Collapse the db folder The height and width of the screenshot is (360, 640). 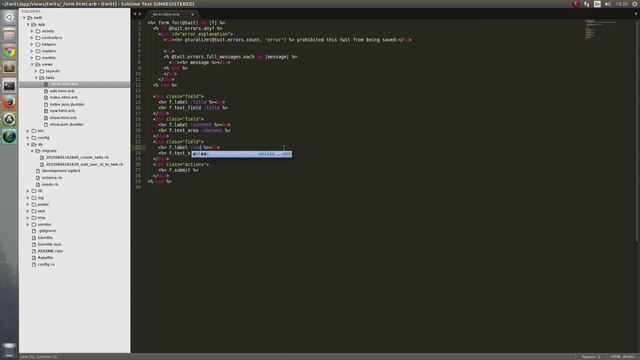click(28, 144)
